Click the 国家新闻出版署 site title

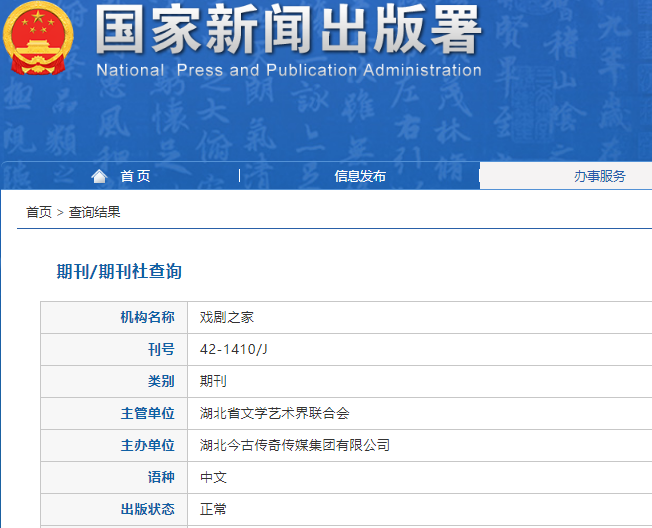click(x=289, y=30)
